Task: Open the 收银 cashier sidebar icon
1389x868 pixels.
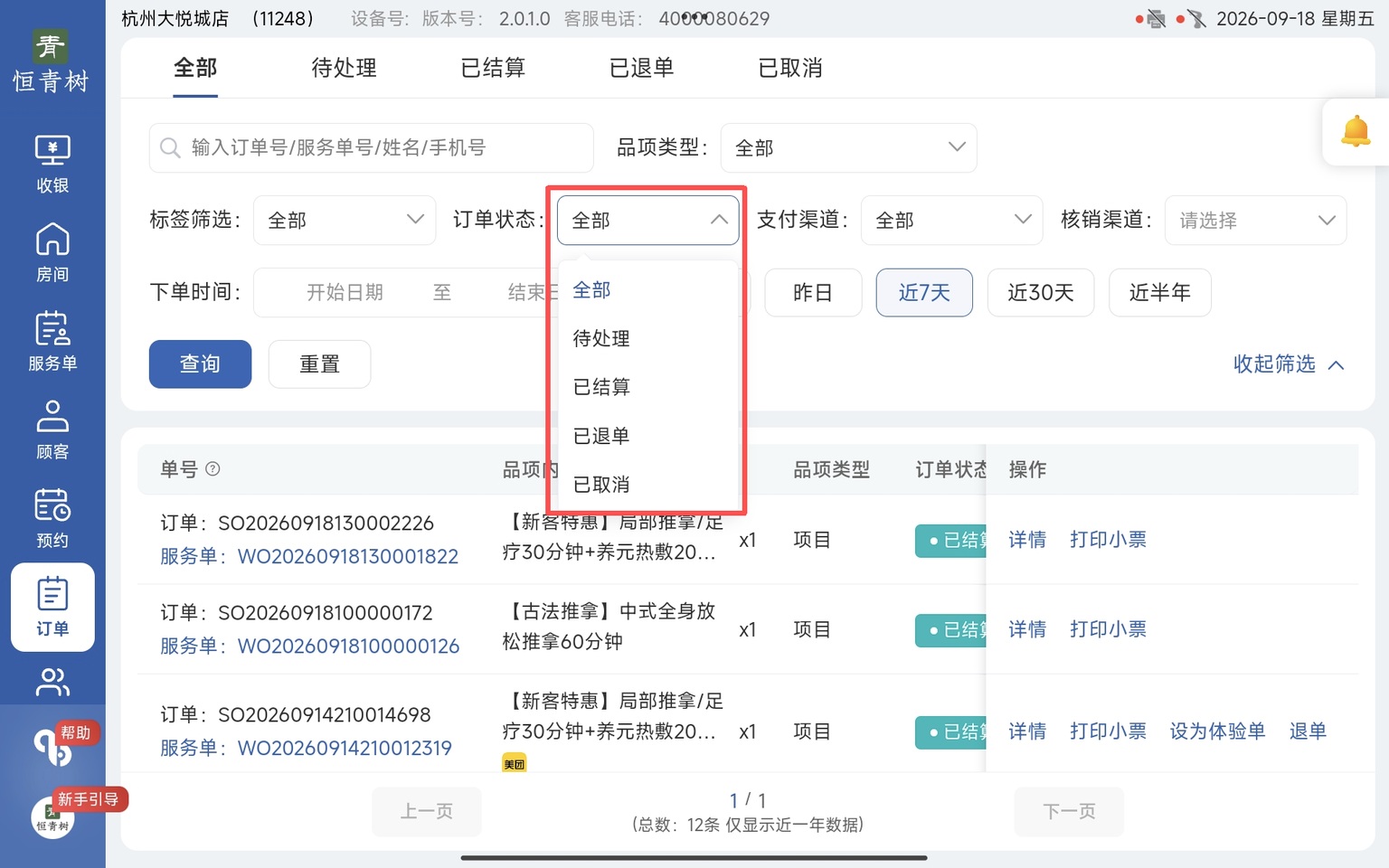Action: [x=52, y=164]
